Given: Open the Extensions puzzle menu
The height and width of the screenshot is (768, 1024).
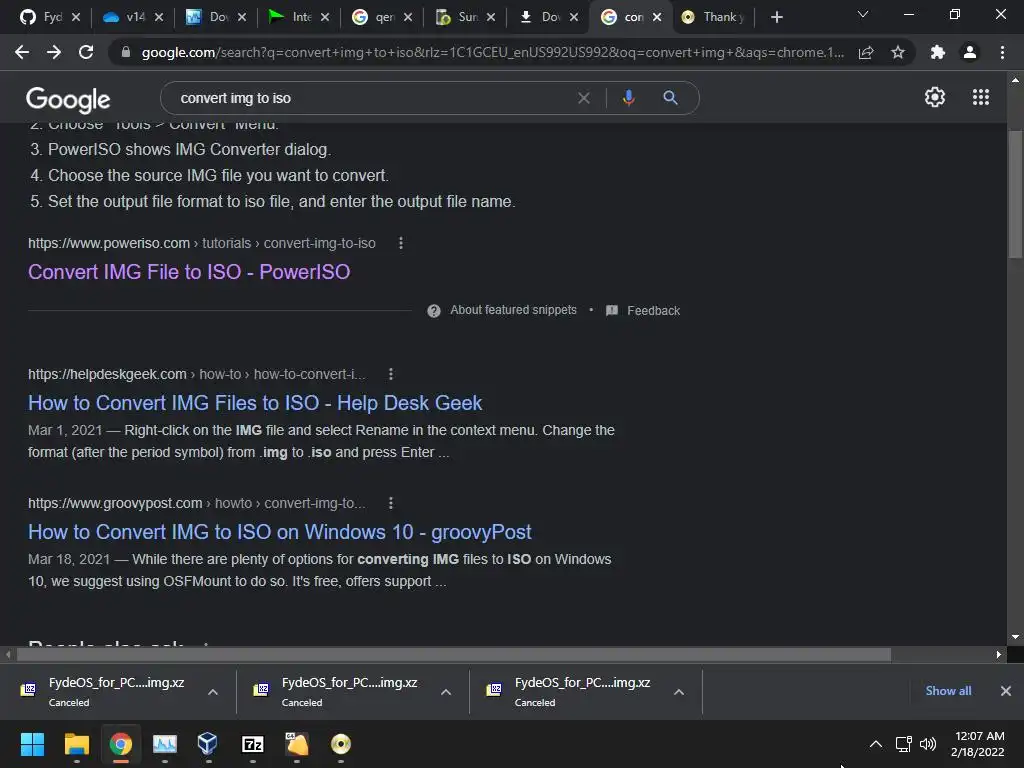Looking at the screenshot, I should (x=938, y=52).
